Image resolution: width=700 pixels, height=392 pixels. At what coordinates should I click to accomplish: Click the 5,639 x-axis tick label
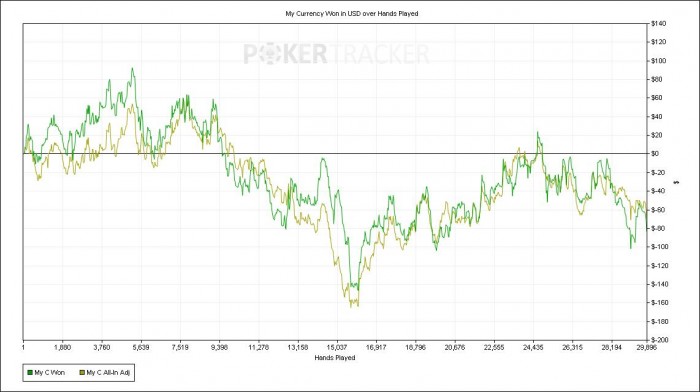(141, 347)
